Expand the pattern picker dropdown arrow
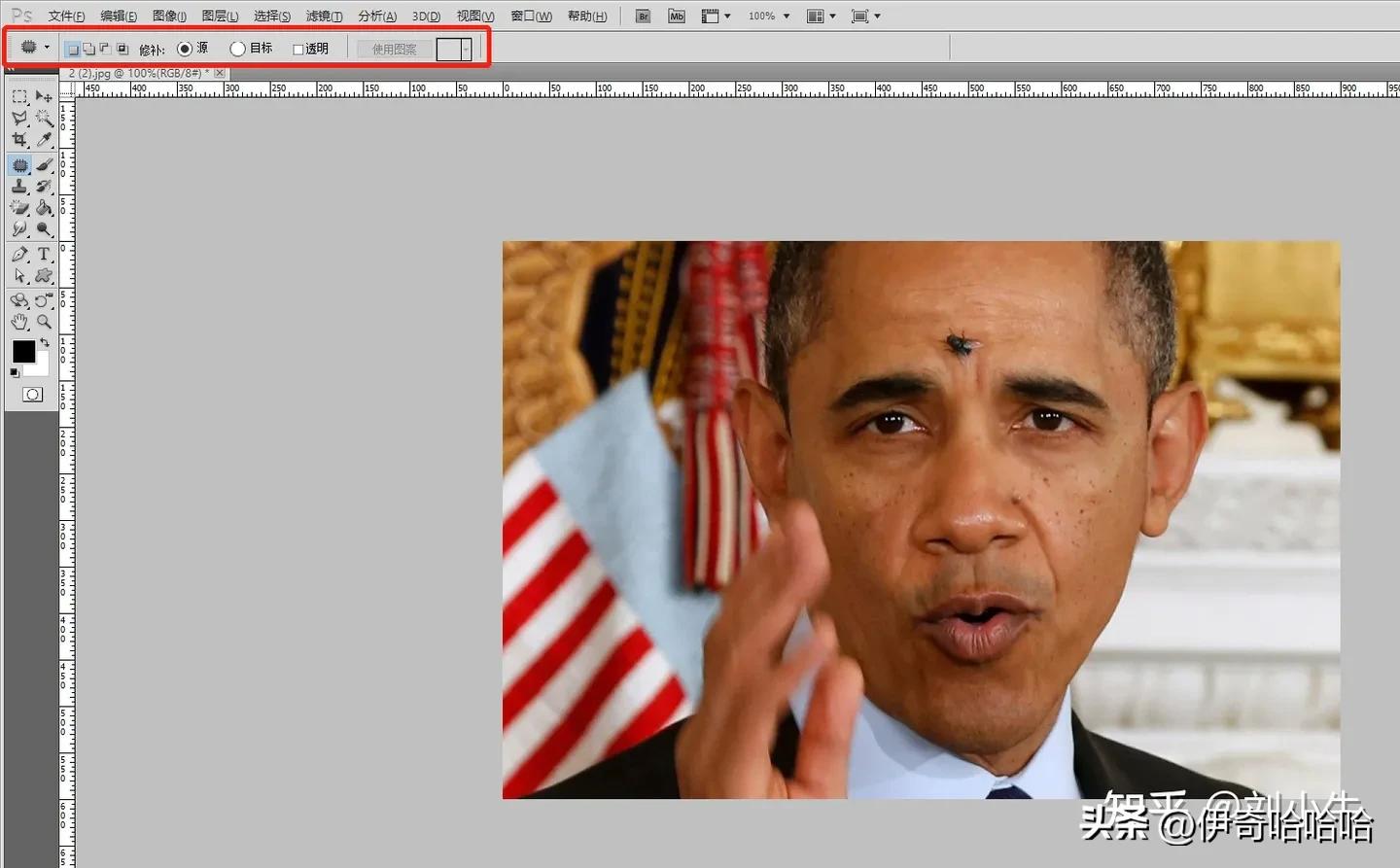The width and height of the screenshot is (1400, 868). click(x=465, y=49)
